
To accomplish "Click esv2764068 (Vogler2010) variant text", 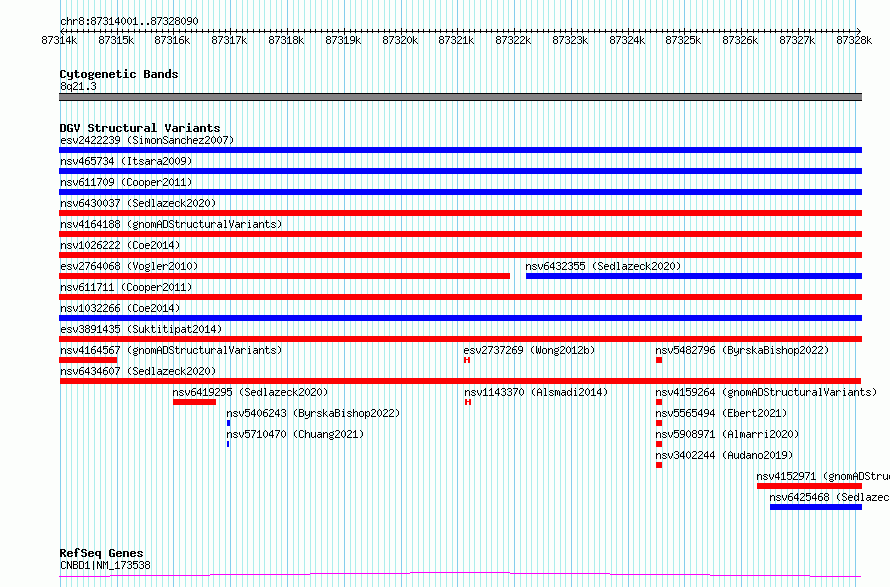I will coord(129,266).
